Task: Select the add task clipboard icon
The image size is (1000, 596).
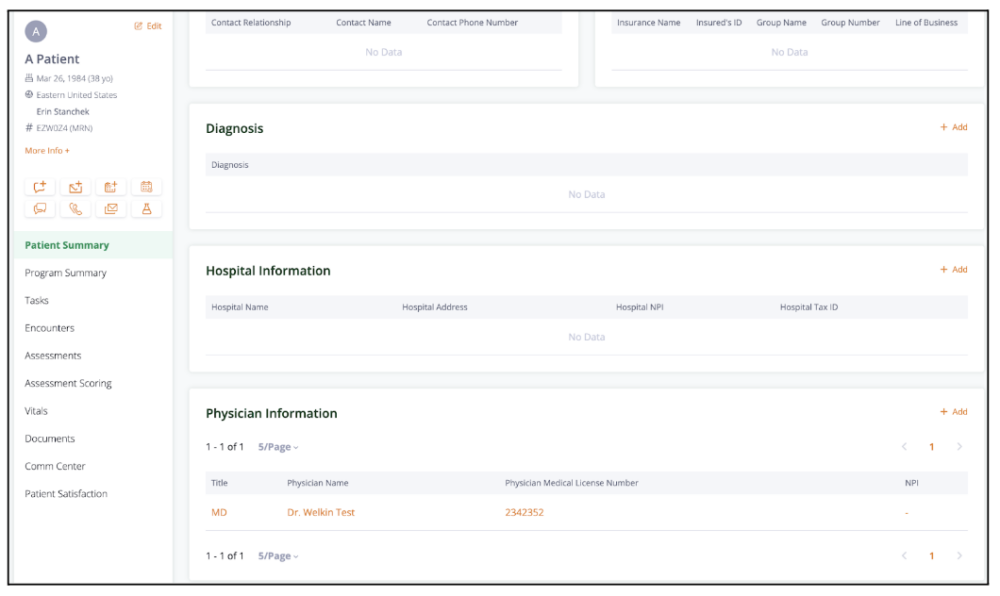Action: (110, 186)
